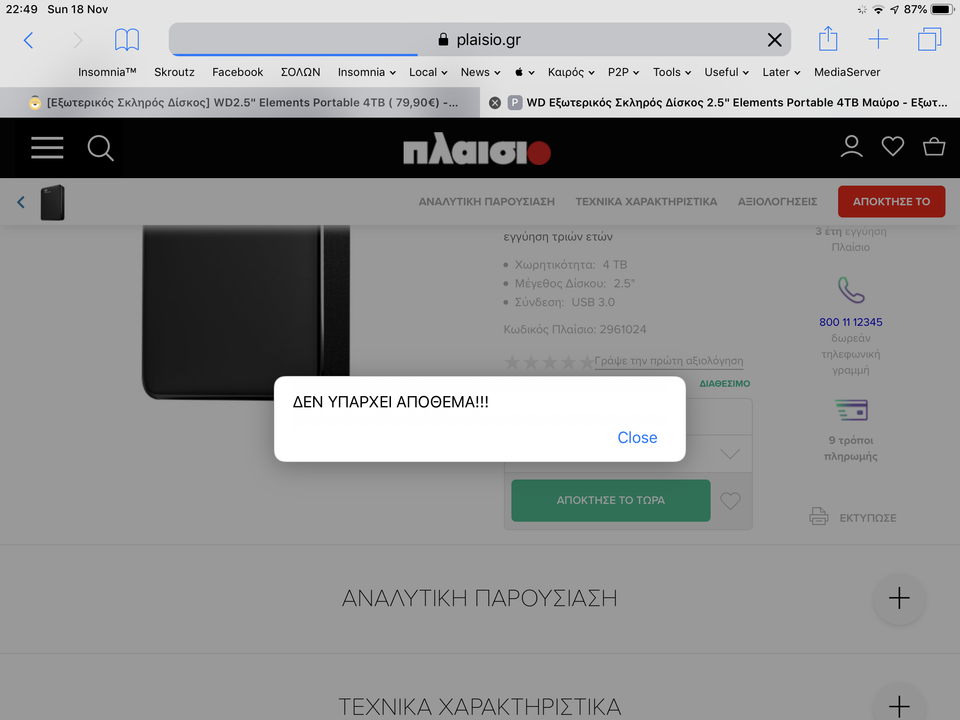
Task: Open the Safari bookmarks book icon
Action: coord(127,40)
